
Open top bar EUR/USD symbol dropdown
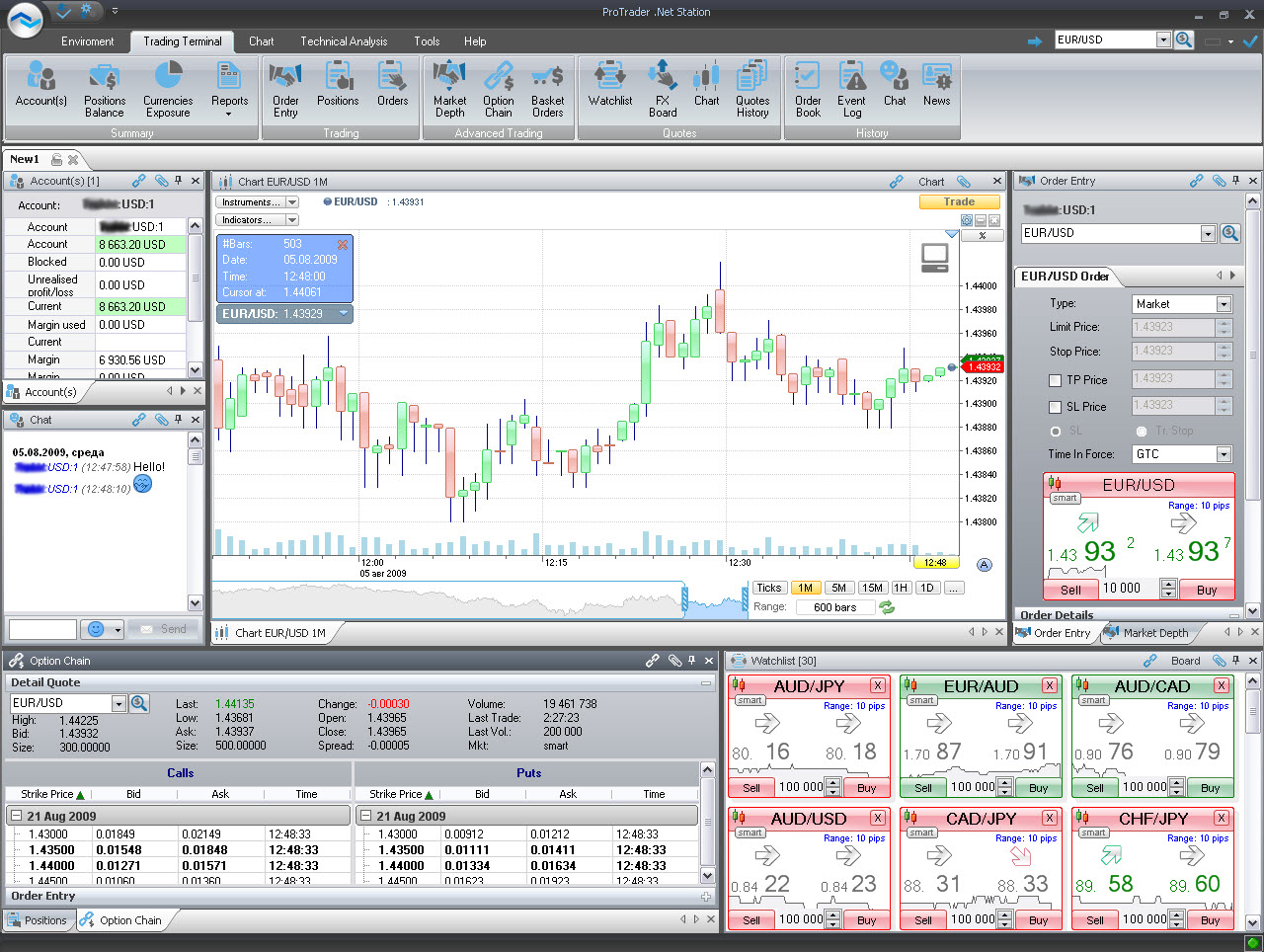click(1163, 40)
